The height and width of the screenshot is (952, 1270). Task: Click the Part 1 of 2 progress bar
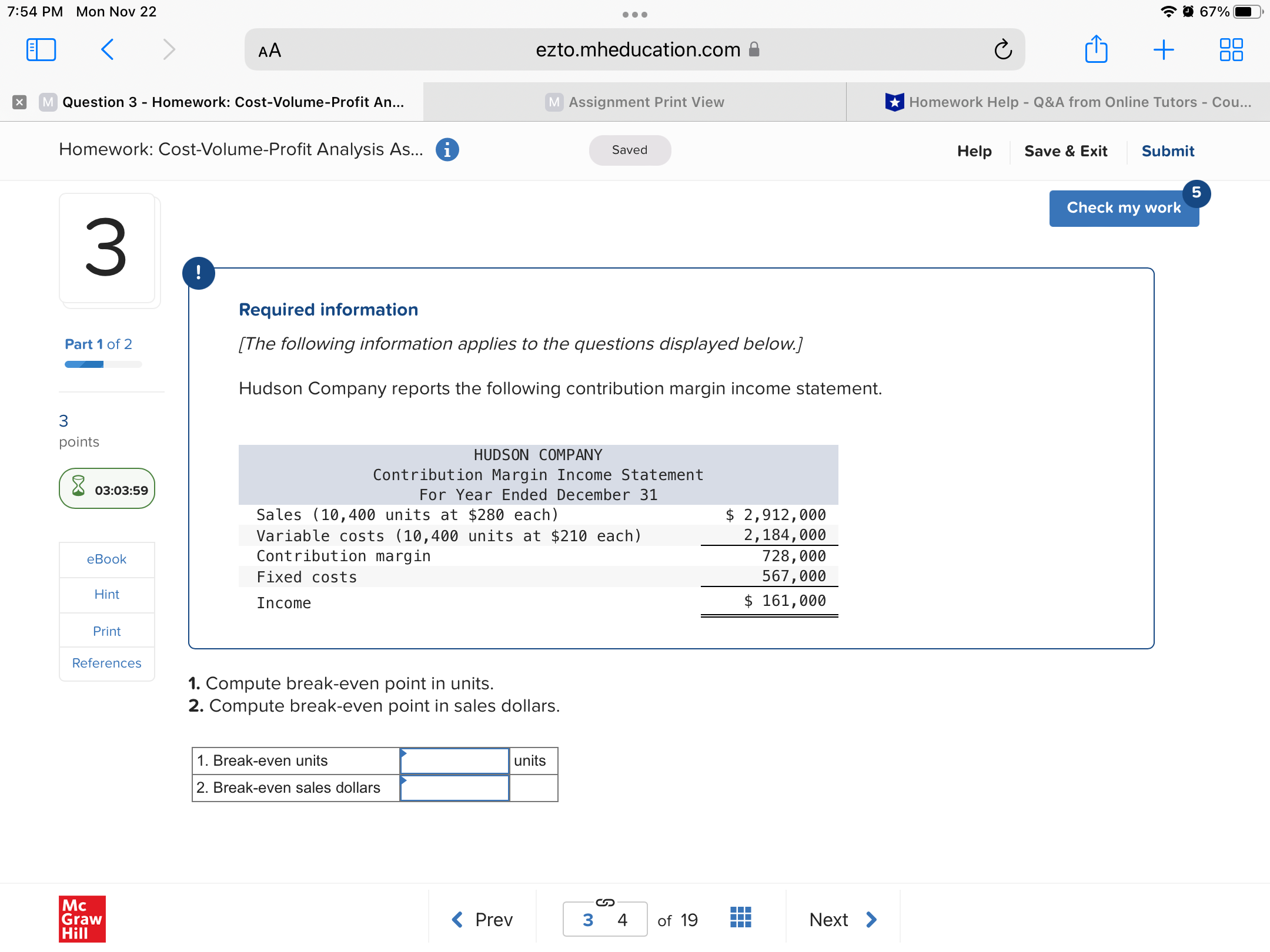(103, 364)
